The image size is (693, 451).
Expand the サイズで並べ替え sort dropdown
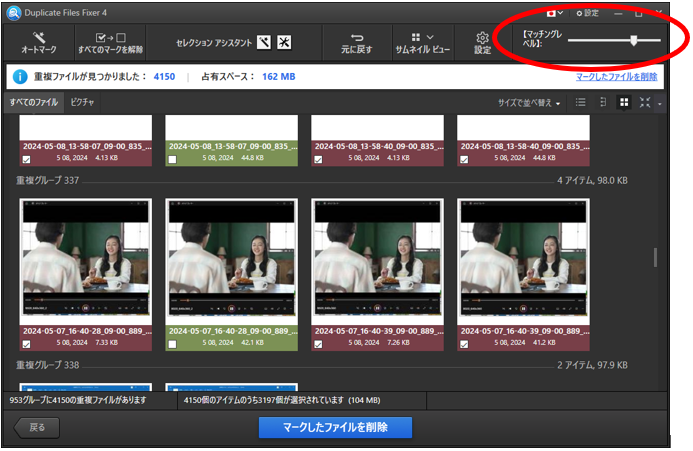pos(529,103)
